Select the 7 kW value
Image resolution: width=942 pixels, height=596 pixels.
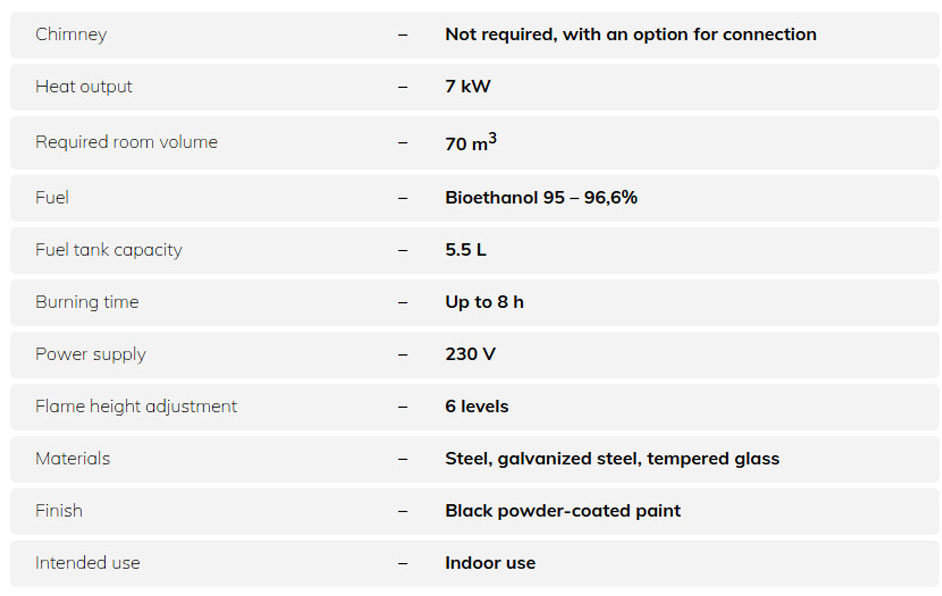(x=468, y=86)
